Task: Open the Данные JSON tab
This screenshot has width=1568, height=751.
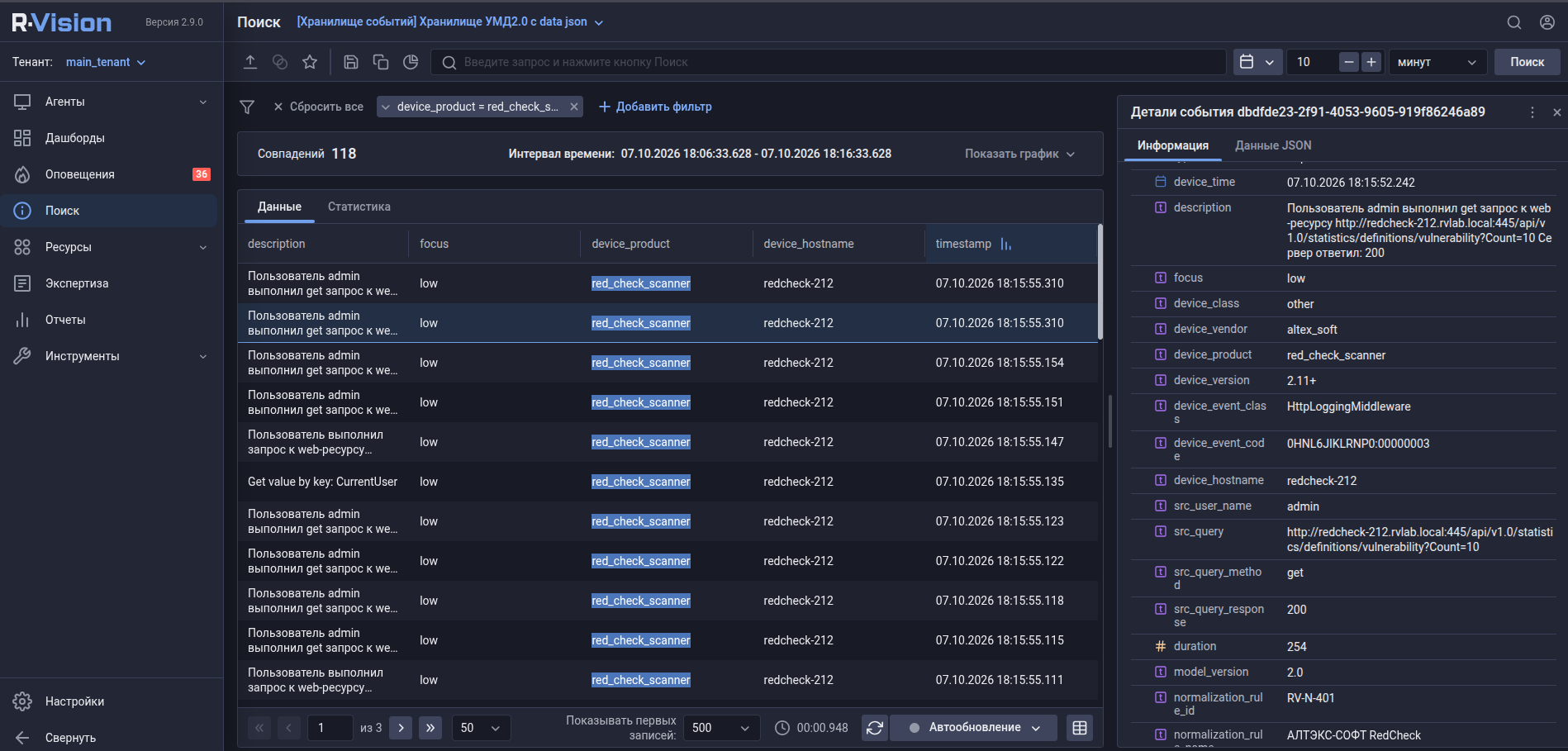Action: click(1273, 145)
